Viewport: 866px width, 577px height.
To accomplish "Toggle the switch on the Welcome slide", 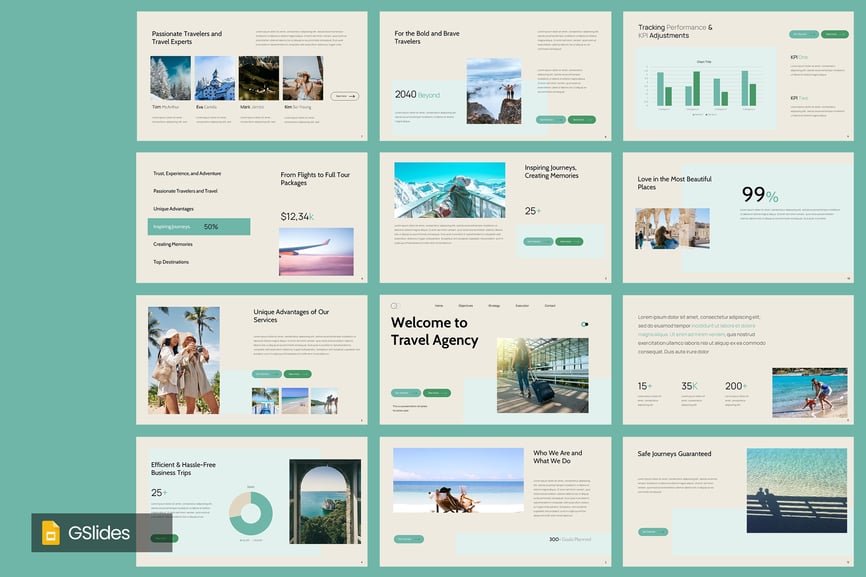I will click(x=585, y=324).
